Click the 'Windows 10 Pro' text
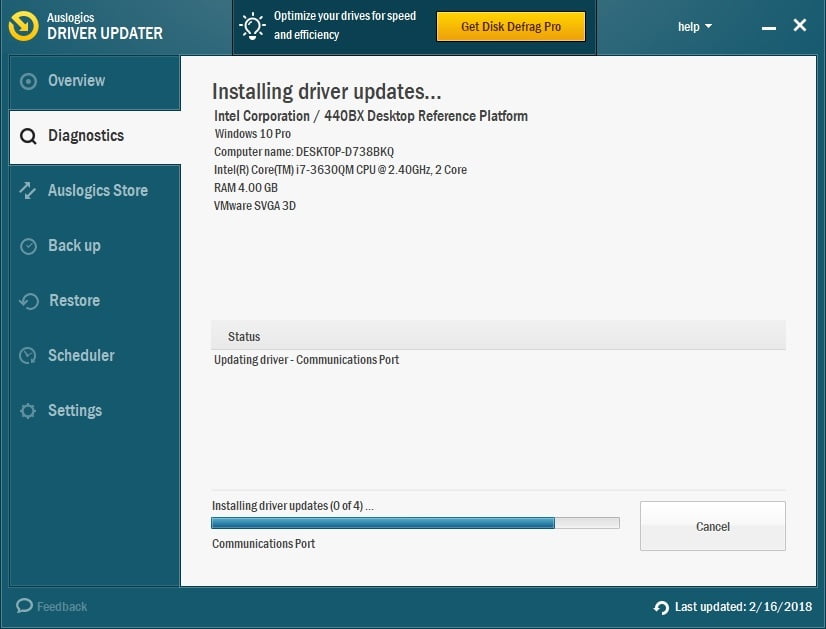 coord(252,134)
